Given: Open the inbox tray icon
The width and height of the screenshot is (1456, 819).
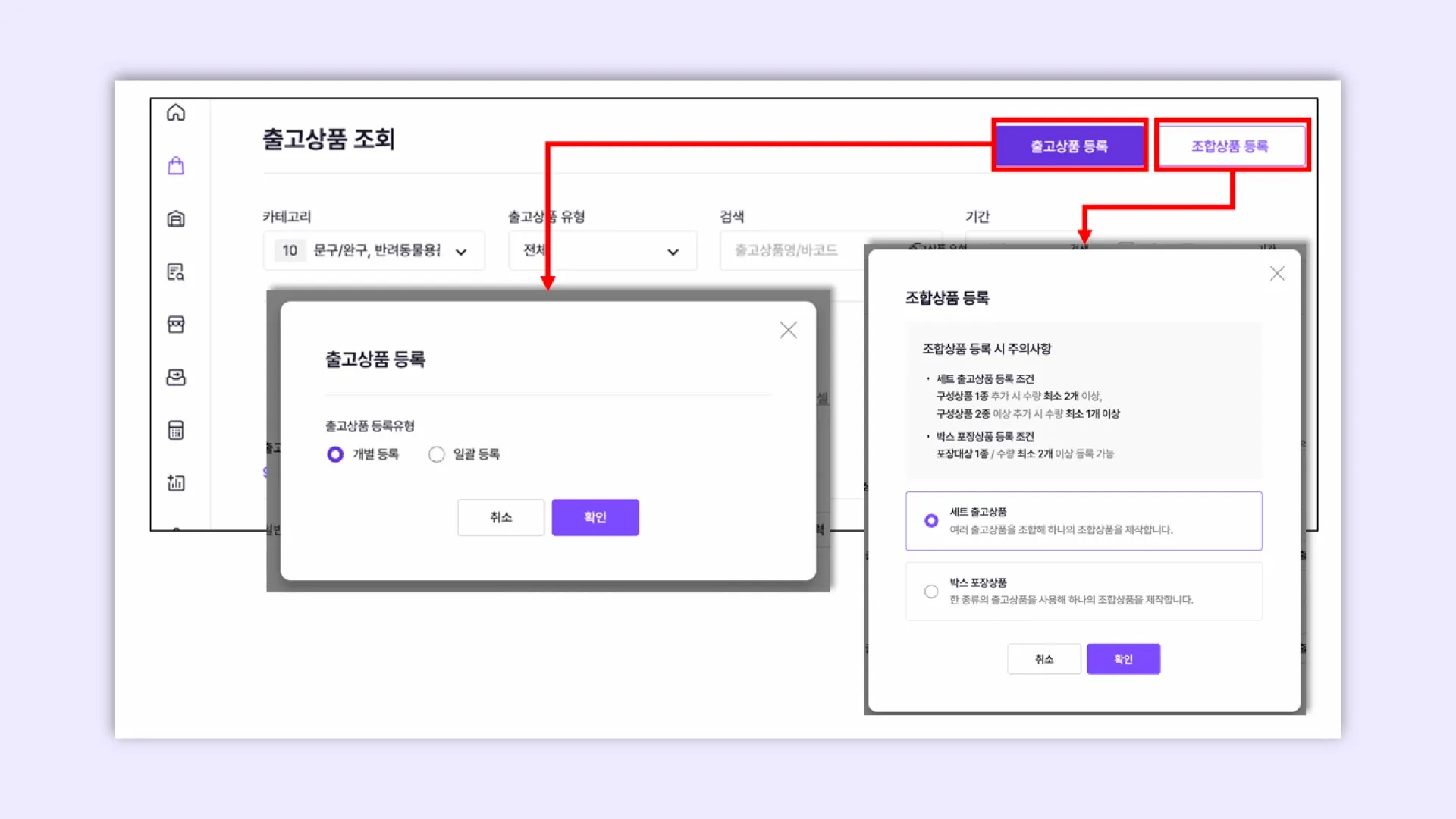Looking at the screenshot, I should click(x=176, y=378).
